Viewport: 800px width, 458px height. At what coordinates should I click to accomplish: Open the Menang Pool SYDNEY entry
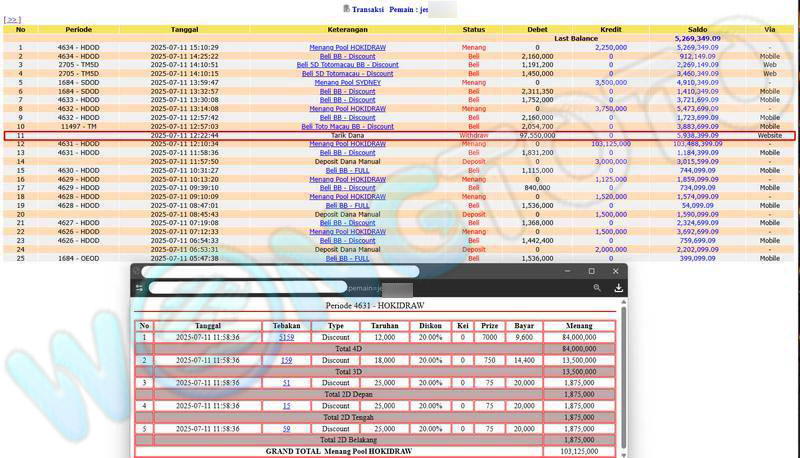[x=347, y=82]
